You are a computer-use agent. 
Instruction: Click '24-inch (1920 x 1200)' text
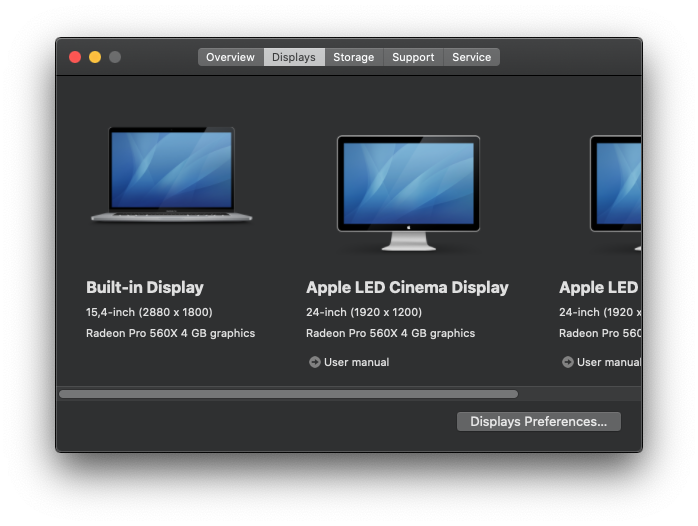[364, 312]
